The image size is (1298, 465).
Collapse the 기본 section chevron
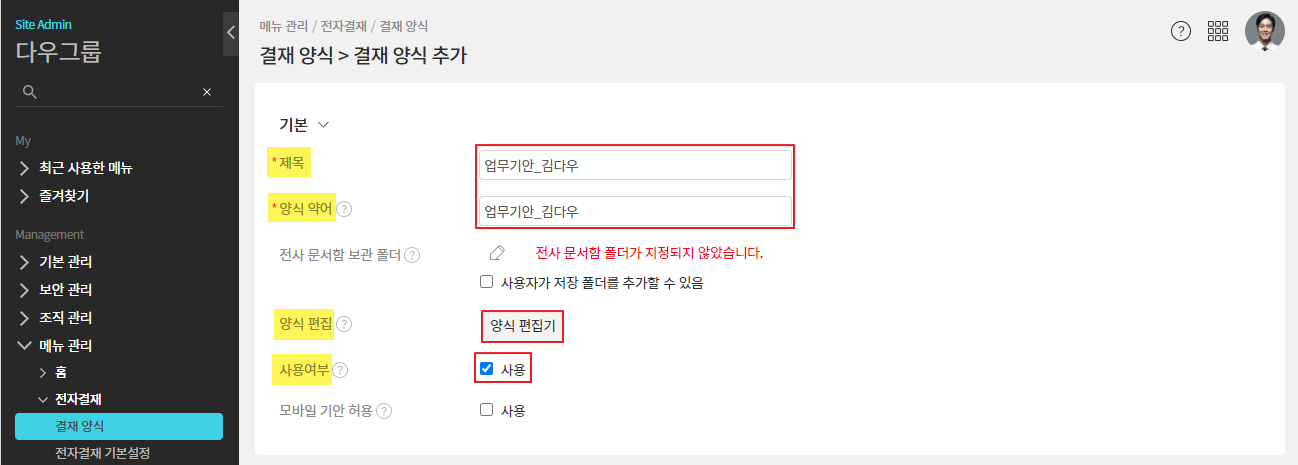point(323,125)
